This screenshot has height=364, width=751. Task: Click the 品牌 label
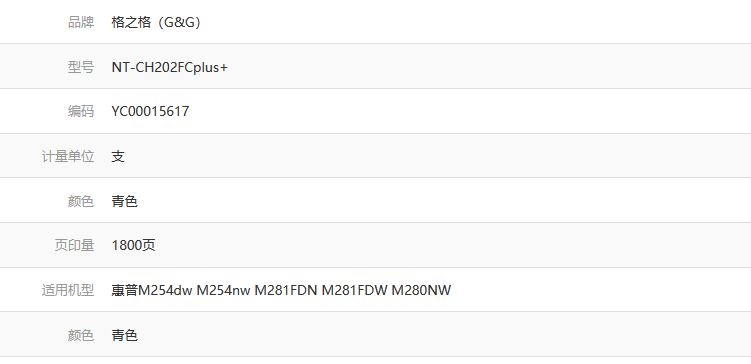81,22
